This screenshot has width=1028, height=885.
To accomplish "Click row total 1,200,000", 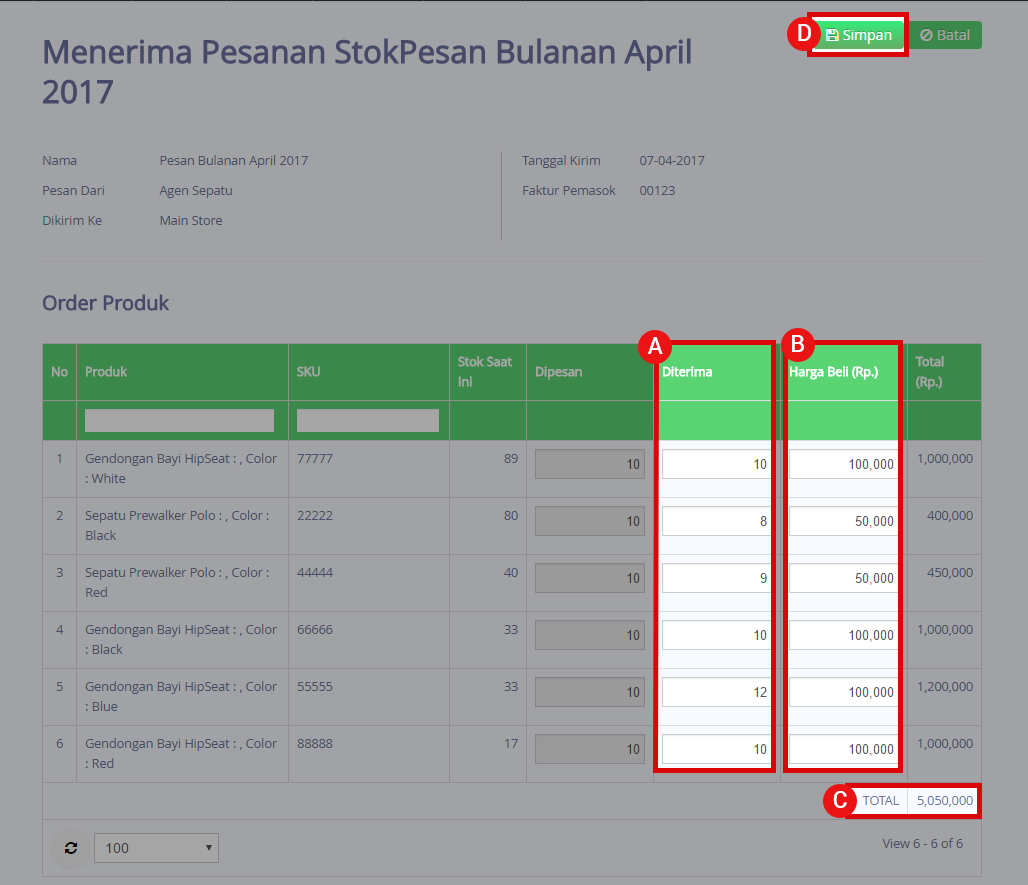I will click(945, 686).
